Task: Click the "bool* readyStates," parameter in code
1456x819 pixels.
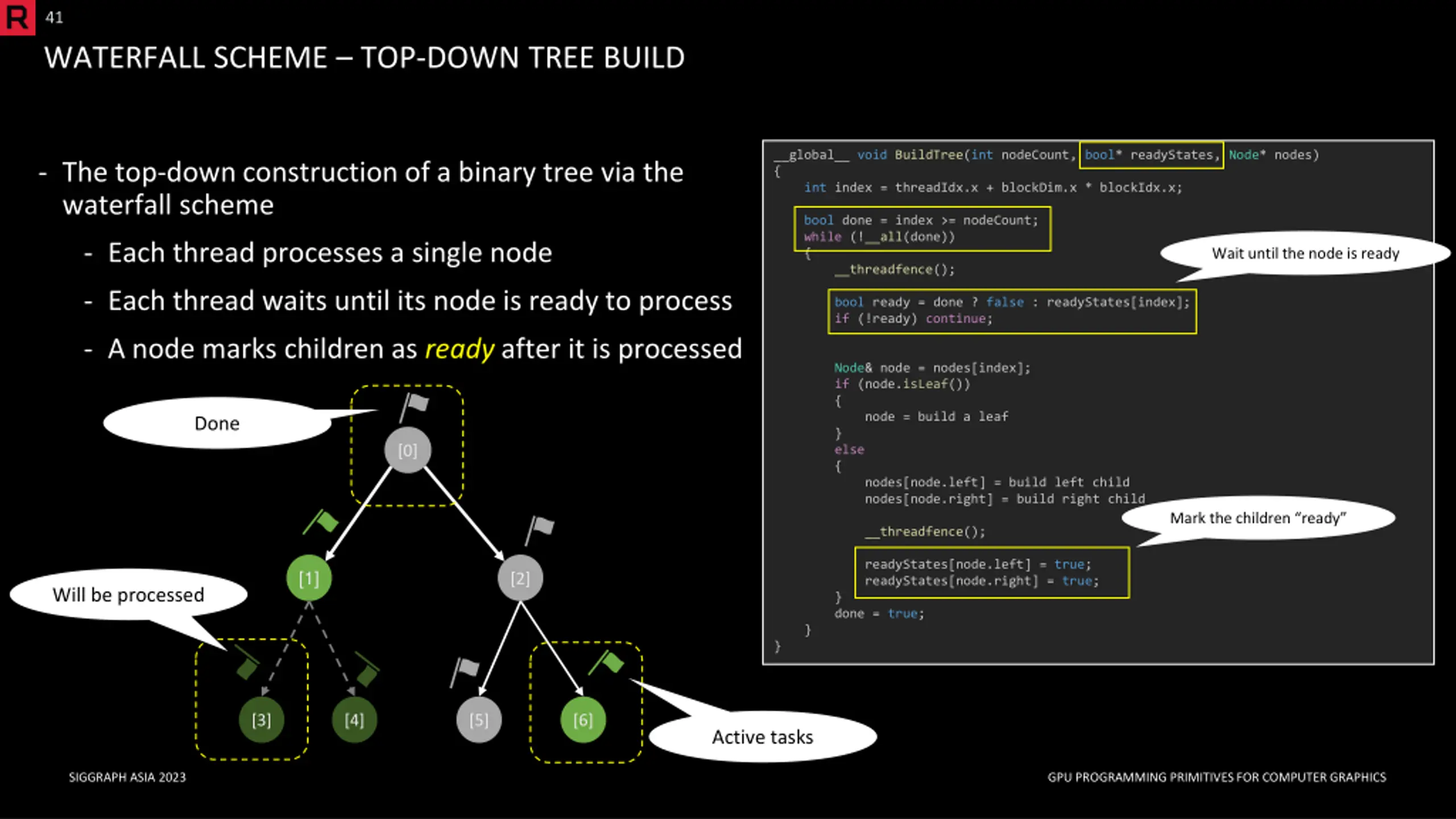Action: (x=1152, y=155)
